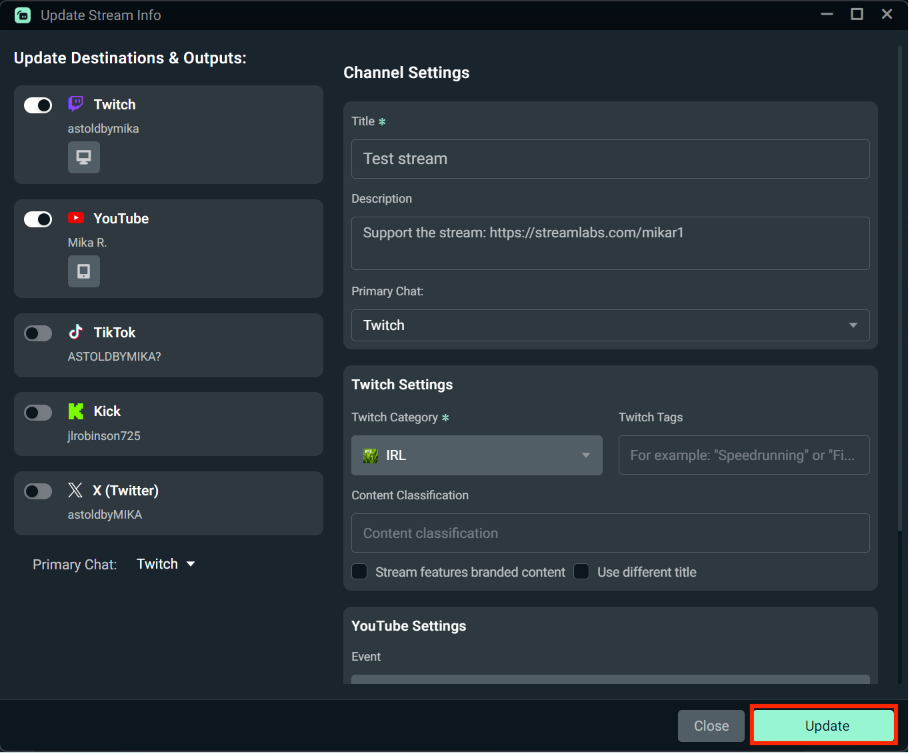Open the Twitch Category IRL dropdown
The height and width of the screenshot is (754, 909).
477,456
